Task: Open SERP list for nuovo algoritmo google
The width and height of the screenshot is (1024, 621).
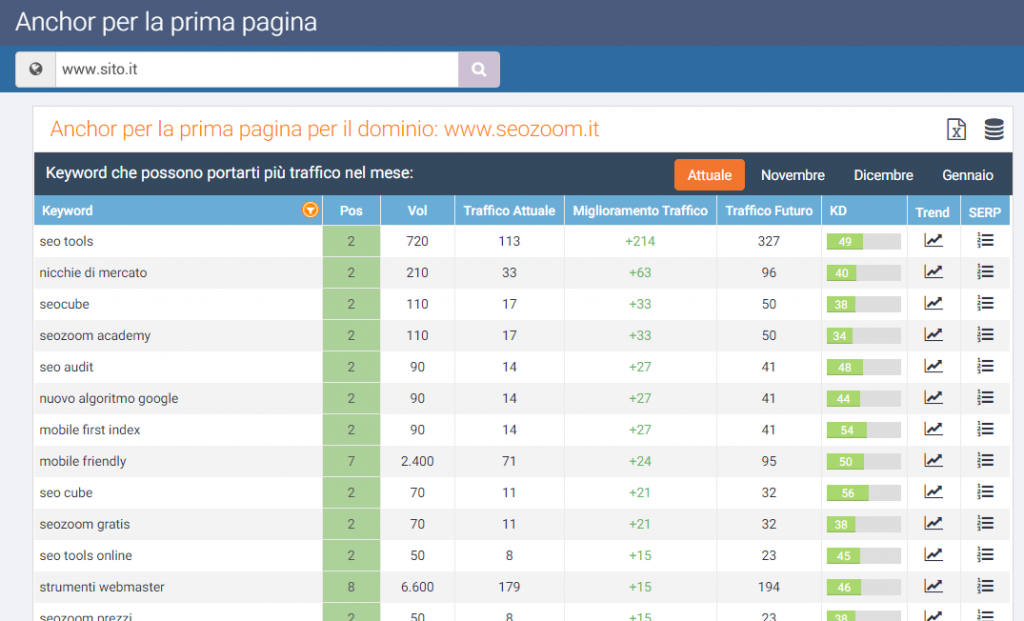Action: (985, 397)
